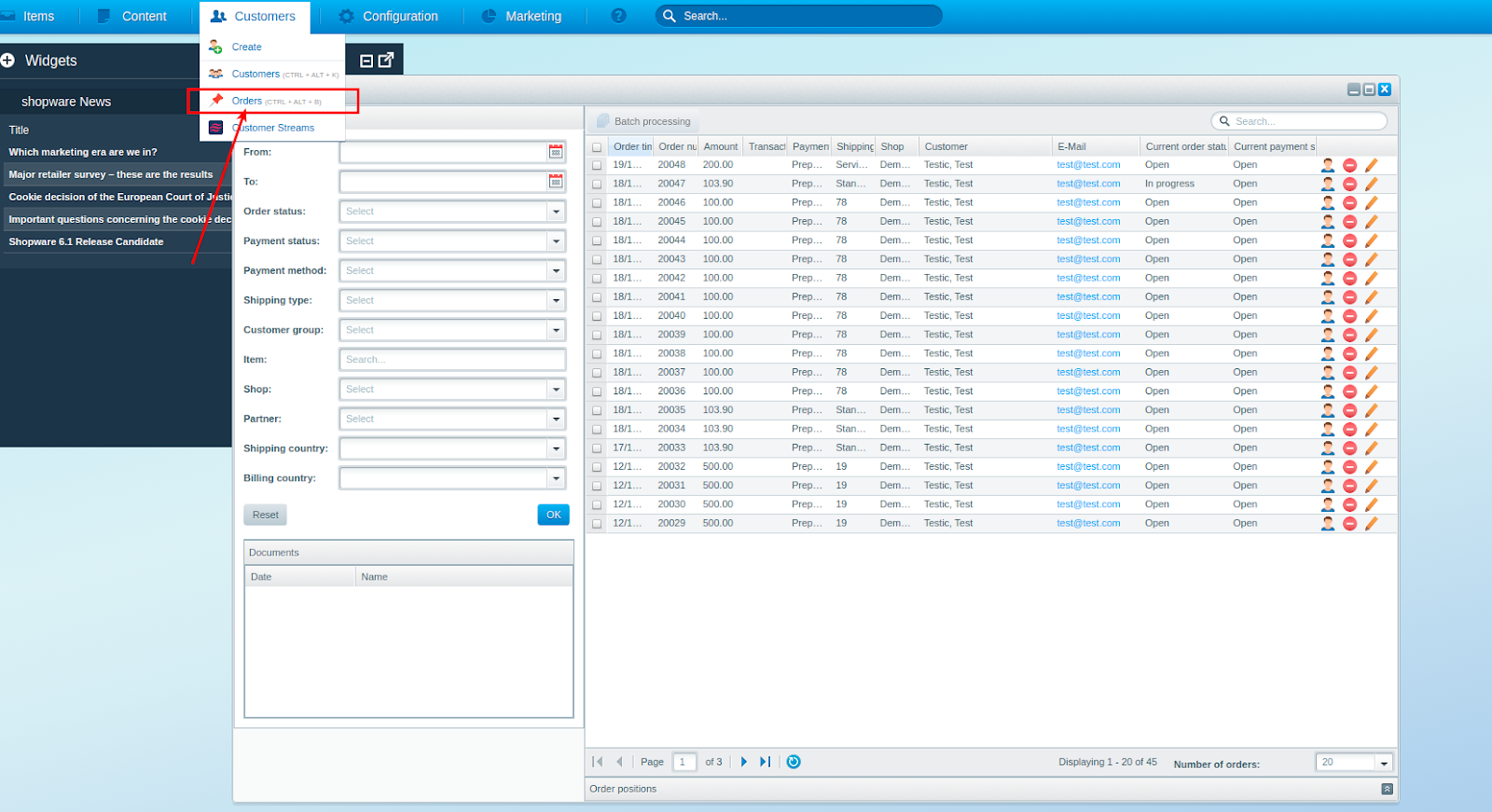1492x812 pixels.
Task: Click the Item search field
Action: click(x=452, y=360)
